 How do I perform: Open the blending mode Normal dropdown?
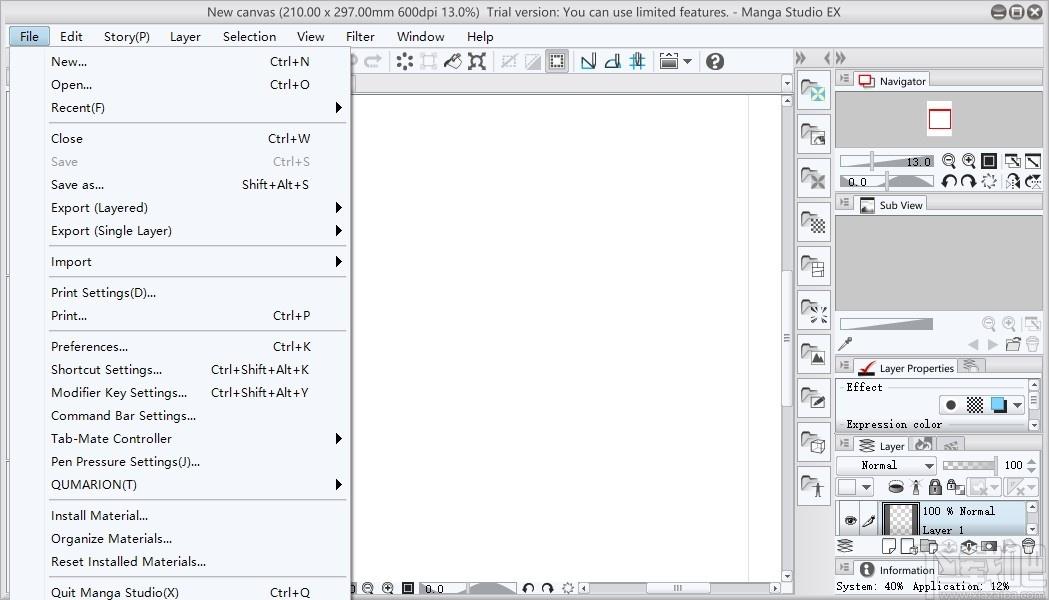point(886,465)
